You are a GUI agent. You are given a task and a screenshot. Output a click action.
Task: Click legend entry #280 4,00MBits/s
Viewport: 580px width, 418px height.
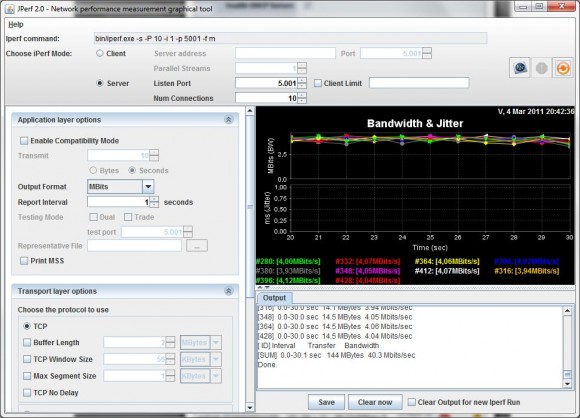[288, 262]
